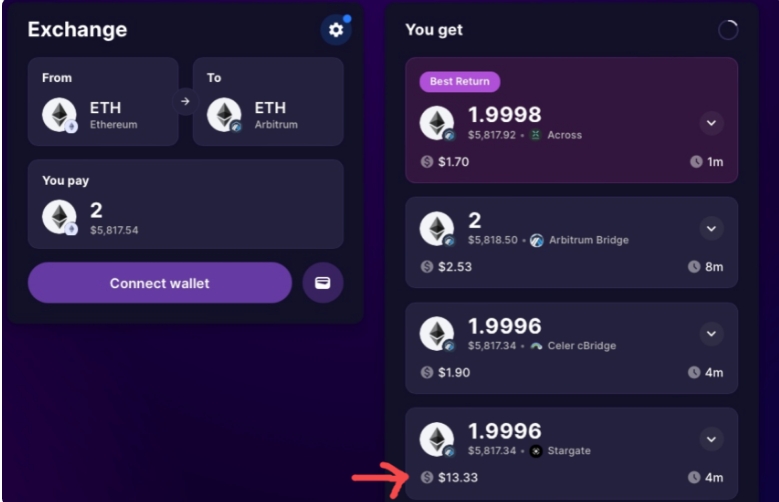Click the $13.33 fee dollar icon
Image resolution: width=779 pixels, height=502 pixels.
[427, 477]
